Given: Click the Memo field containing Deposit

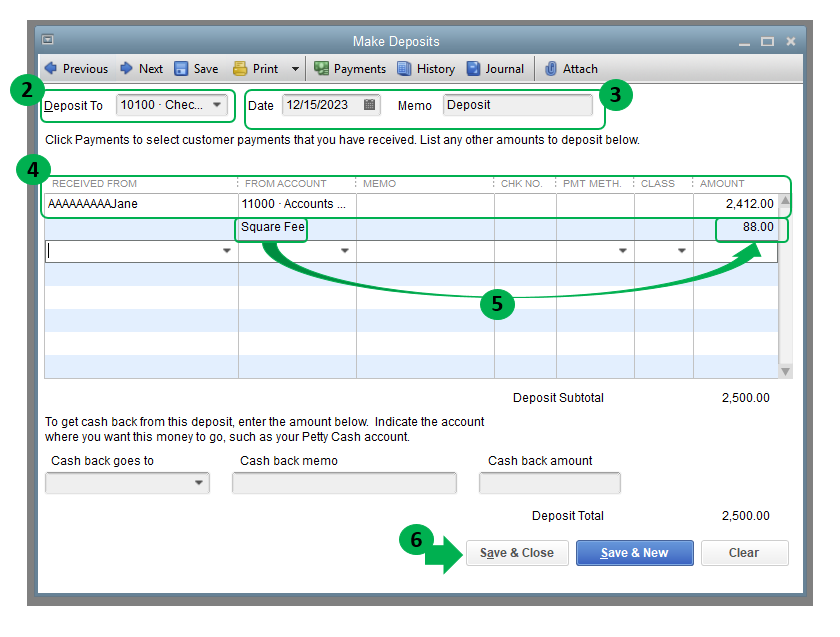Looking at the screenshot, I should (x=518, y=105).
